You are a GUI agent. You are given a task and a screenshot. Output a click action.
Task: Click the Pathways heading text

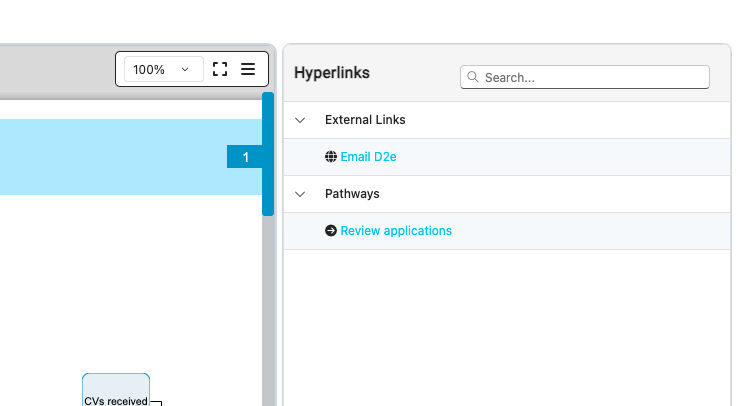point(352,194)
